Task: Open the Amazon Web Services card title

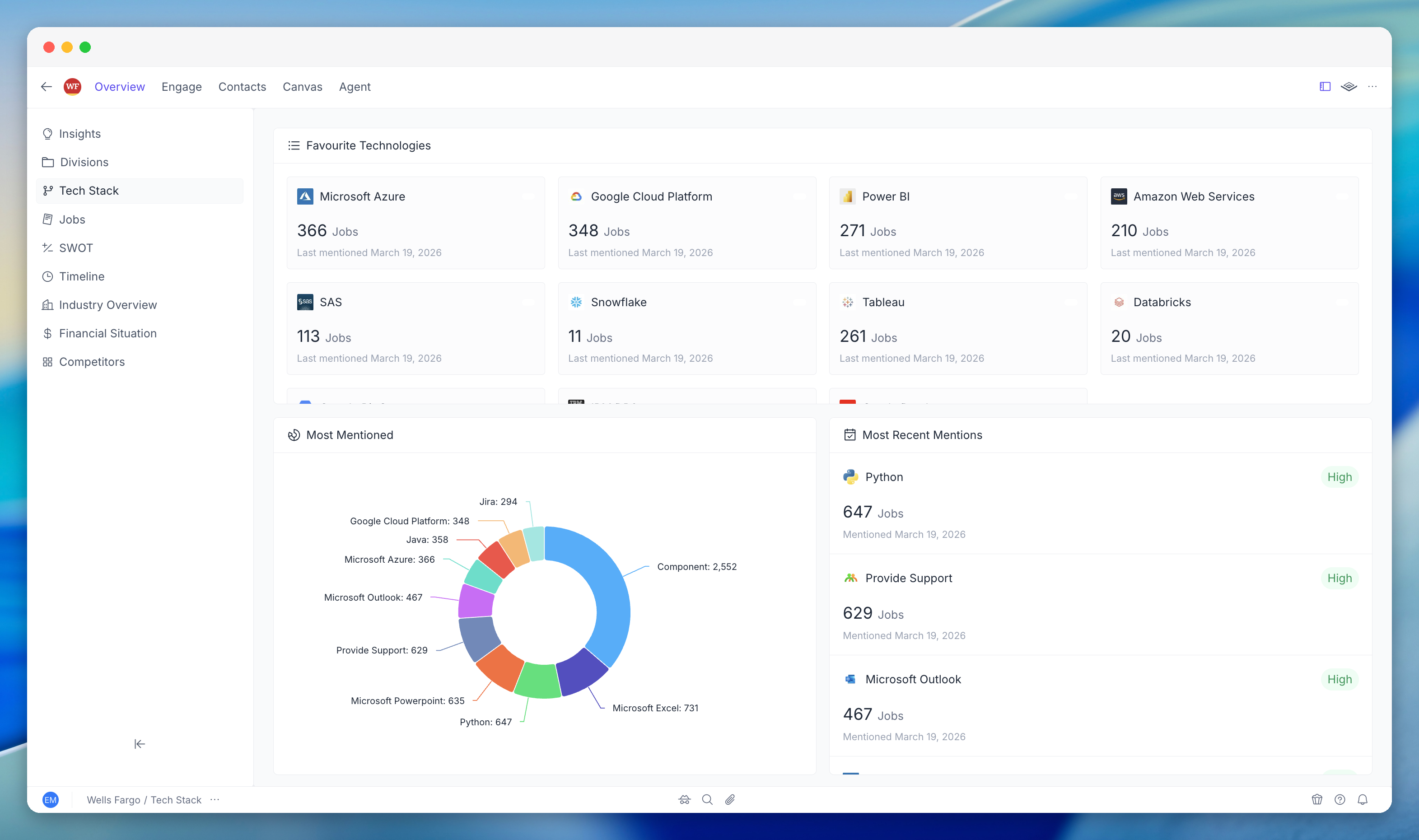Action: click(x=1194, y=196)
